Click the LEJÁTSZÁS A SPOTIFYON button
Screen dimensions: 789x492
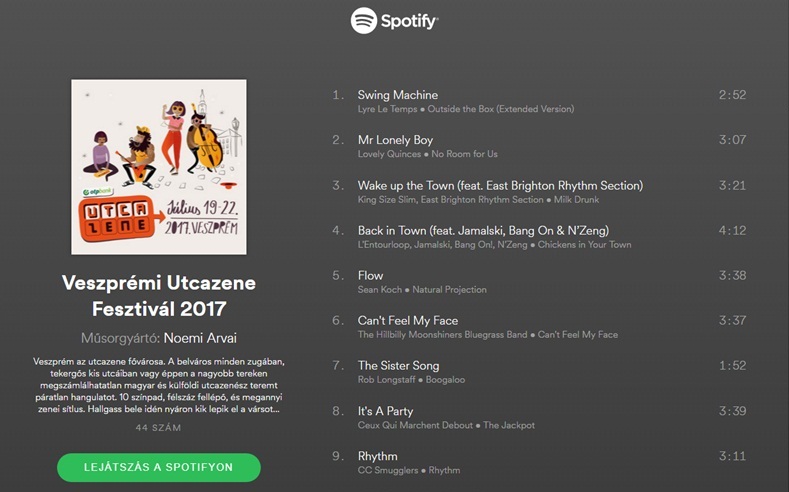click(159, 467)
